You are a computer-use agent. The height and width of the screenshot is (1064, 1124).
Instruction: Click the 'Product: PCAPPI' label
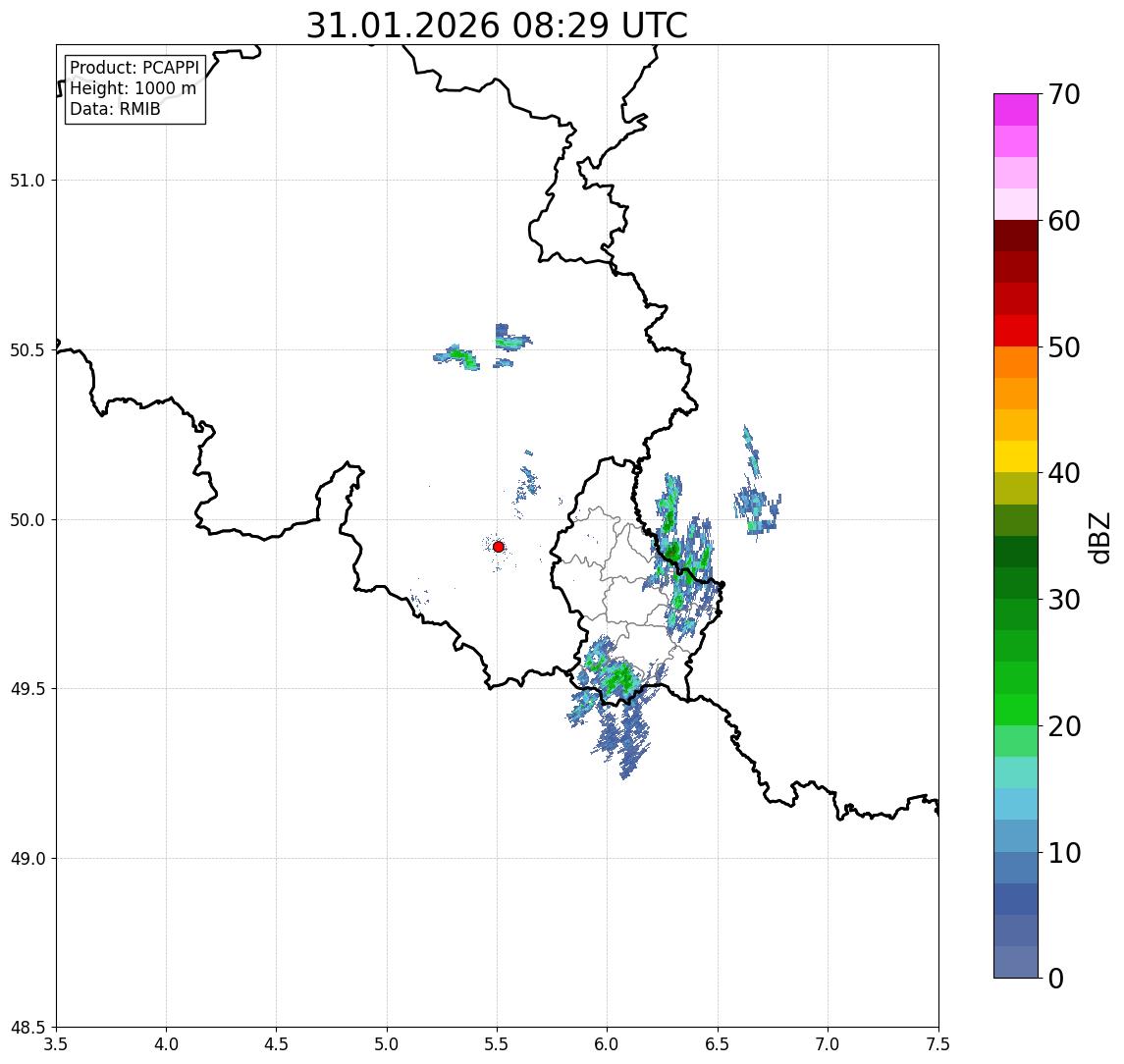134,68
